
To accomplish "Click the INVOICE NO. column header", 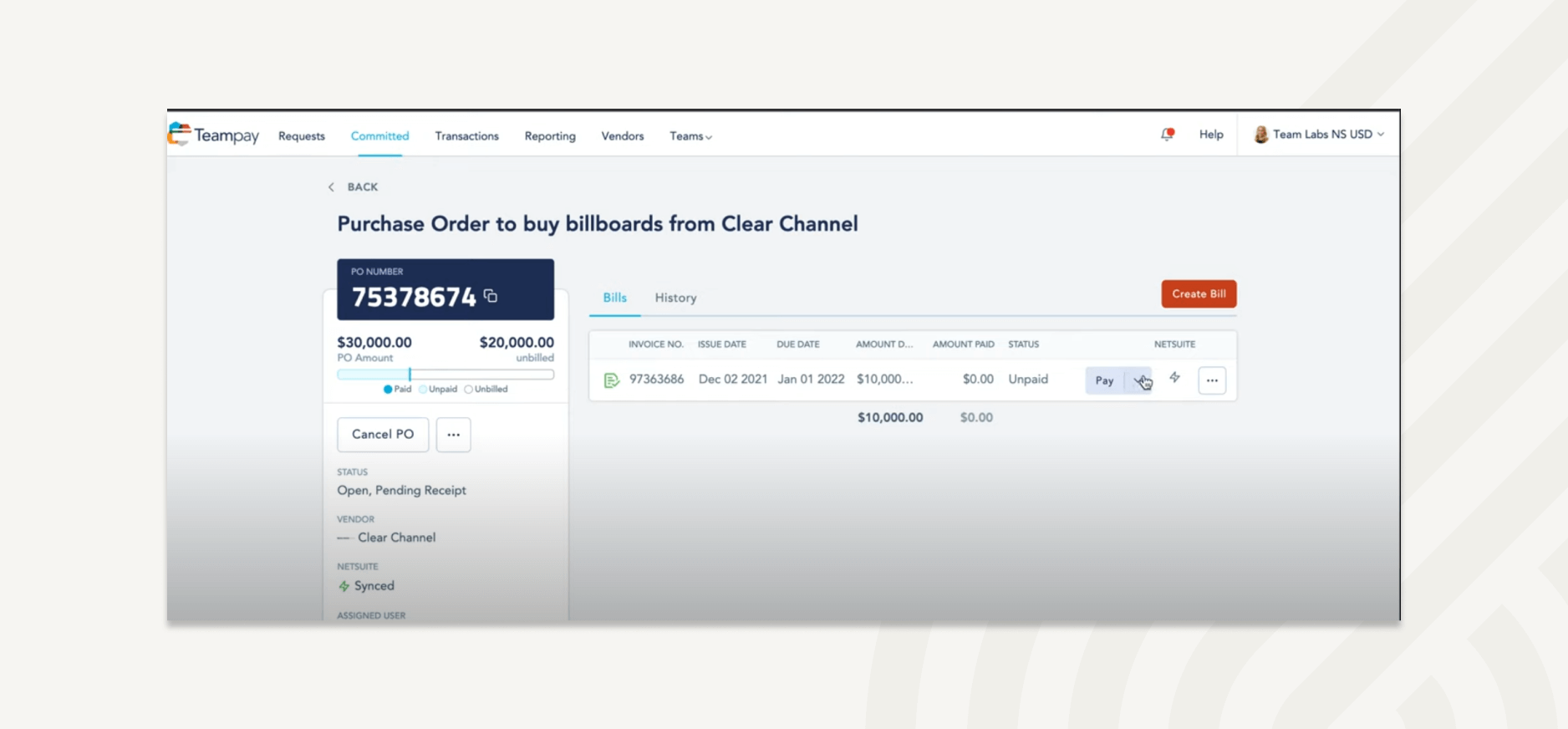I will (x=656, y=344).
